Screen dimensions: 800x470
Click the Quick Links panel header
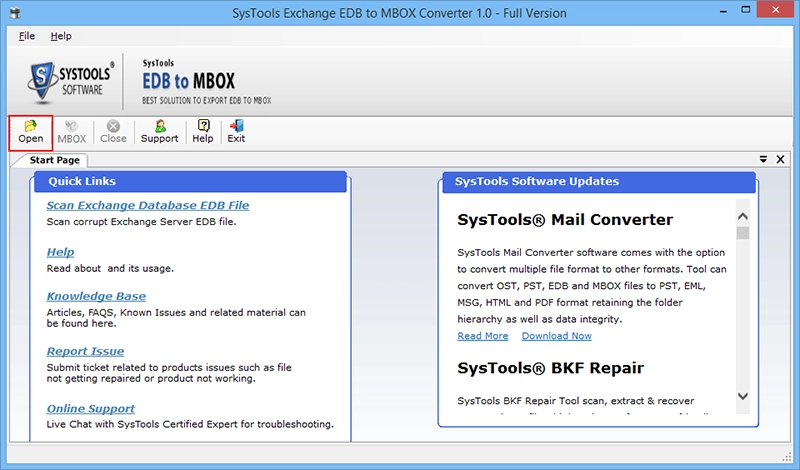190,182
